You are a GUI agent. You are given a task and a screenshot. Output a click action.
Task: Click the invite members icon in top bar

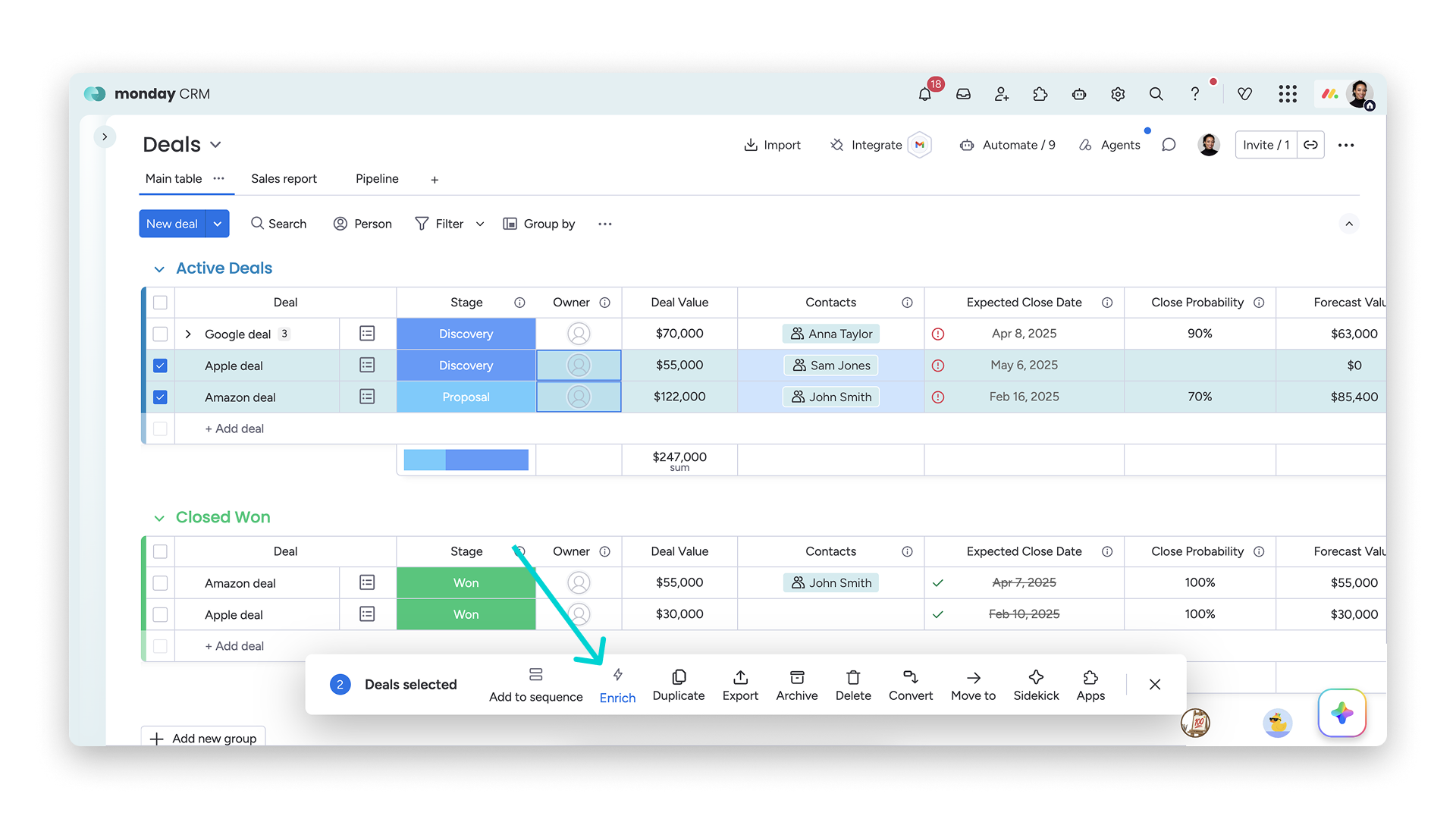coord(1002,94)
